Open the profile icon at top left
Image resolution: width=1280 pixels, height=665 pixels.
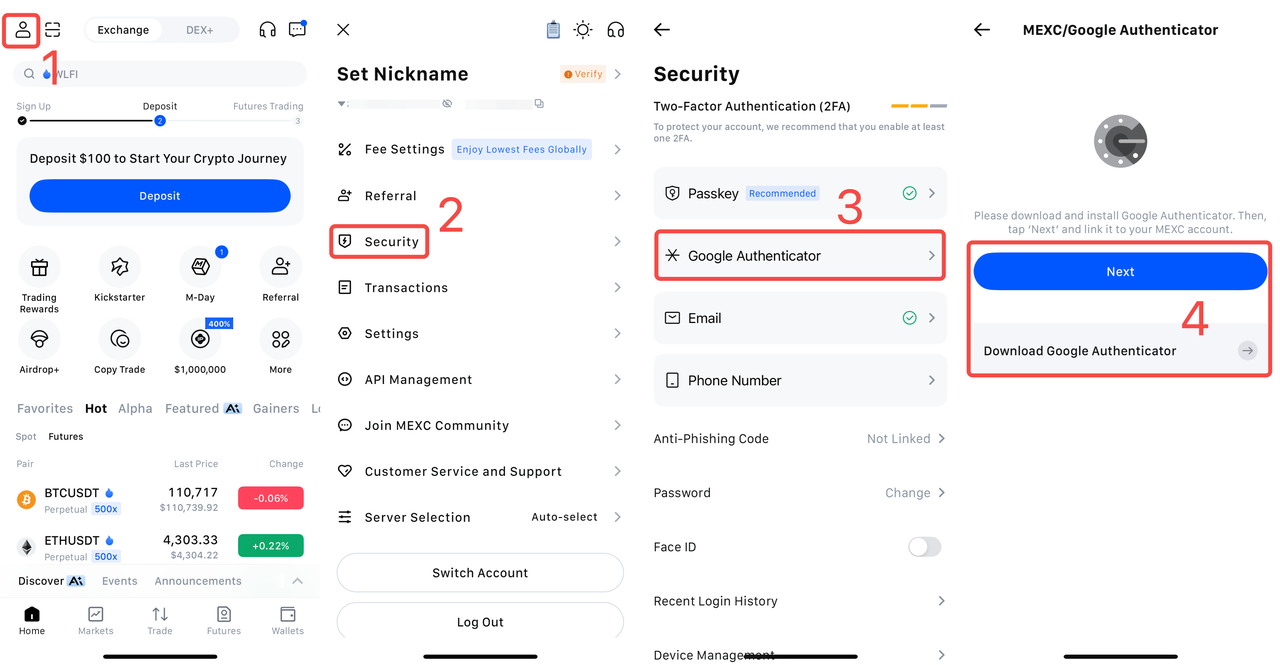(22, 29)
